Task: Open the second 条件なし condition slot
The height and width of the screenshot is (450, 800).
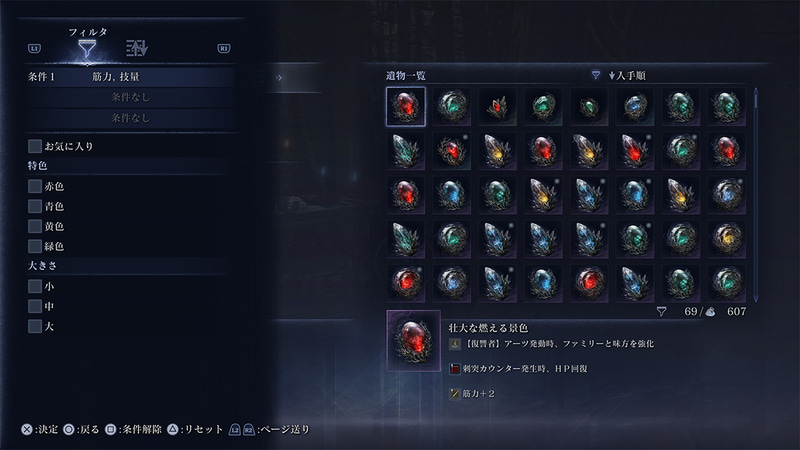Action: pos(131,97)
